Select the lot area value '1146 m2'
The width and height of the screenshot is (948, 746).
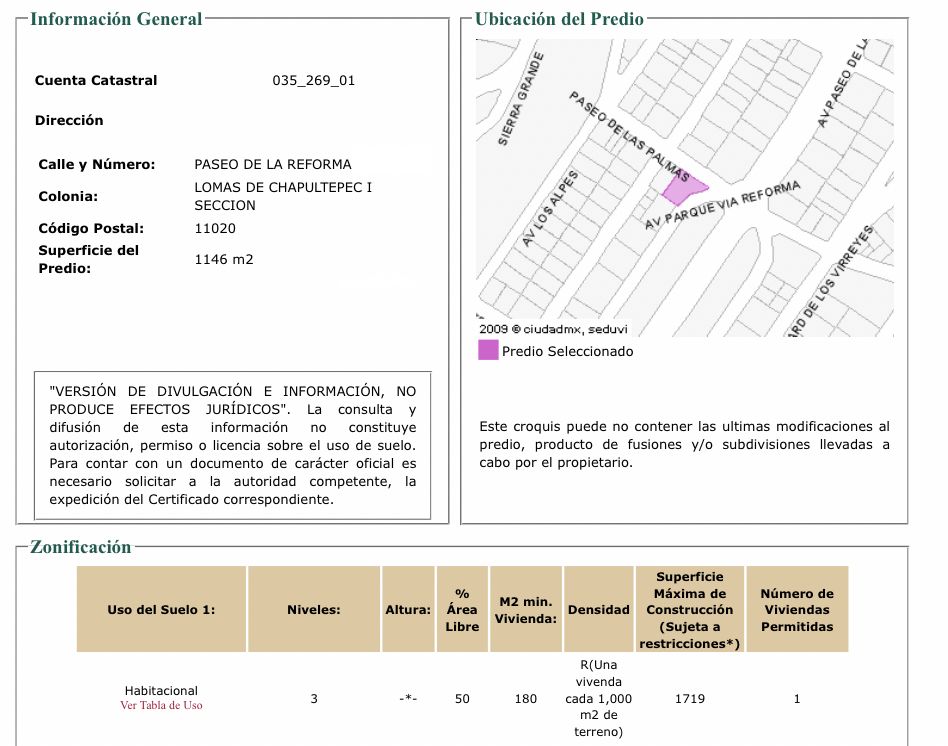pos(224,259)
